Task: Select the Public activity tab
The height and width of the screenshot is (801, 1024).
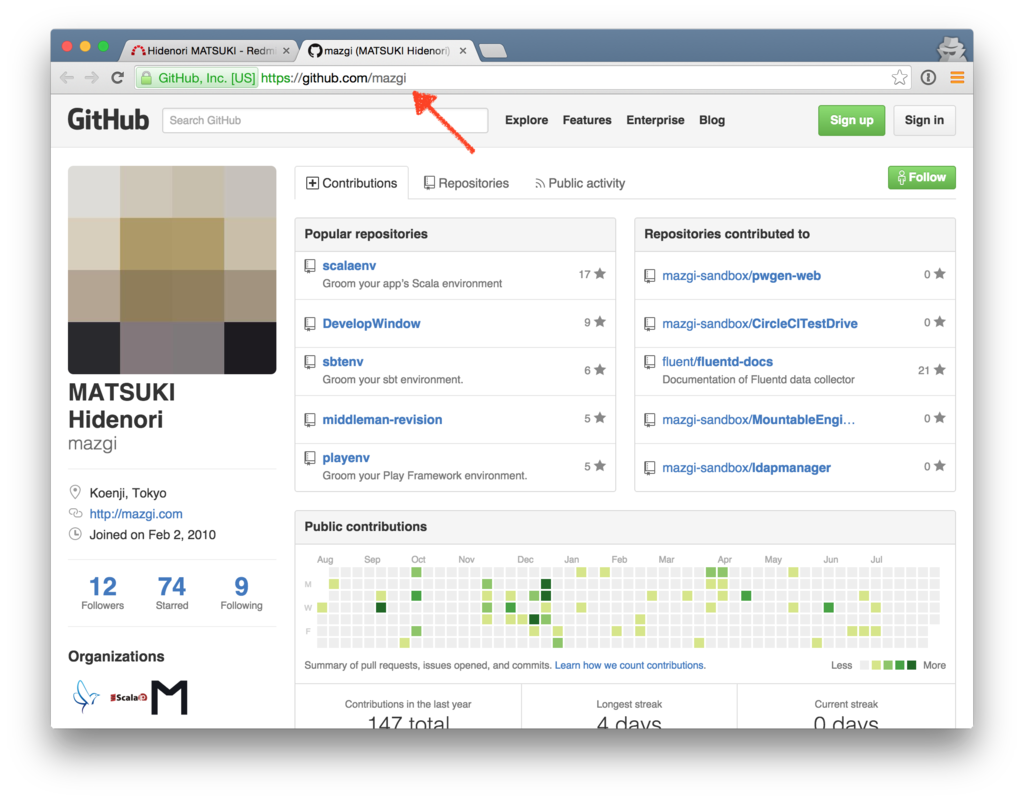Action: coord(580,183)
